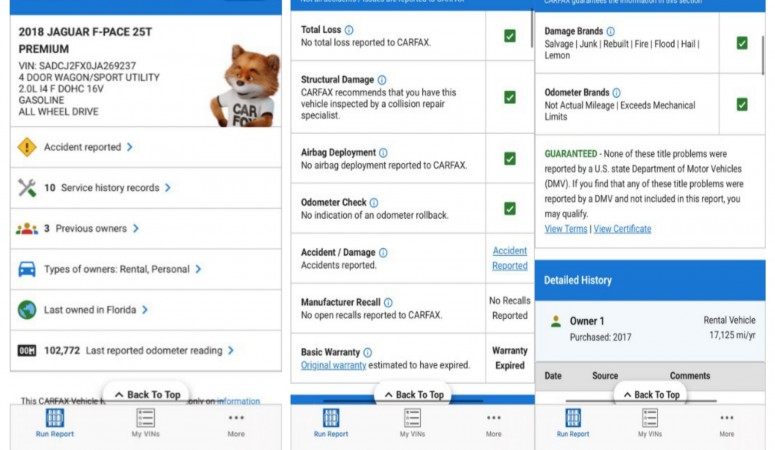
Task: Open the View Certificate link
Action: click(x=622, y=229)
